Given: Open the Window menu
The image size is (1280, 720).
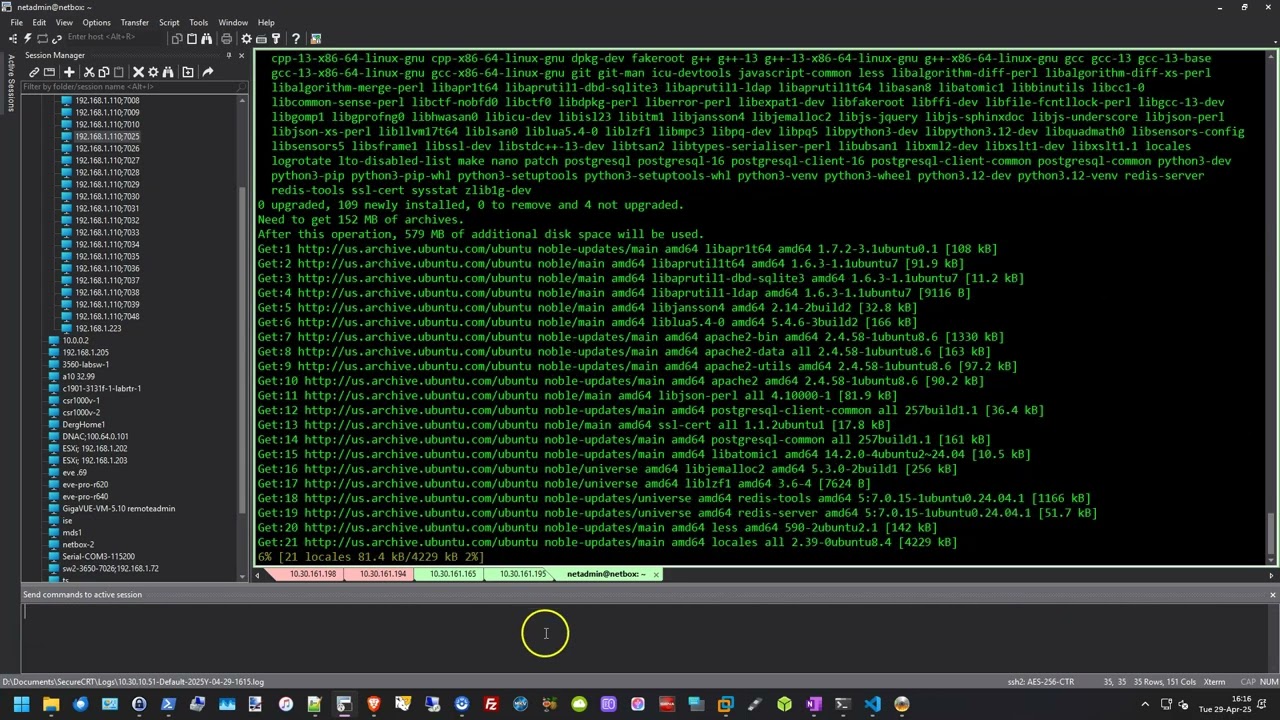Looking at the screenshot, I should [x=233, y=22].
